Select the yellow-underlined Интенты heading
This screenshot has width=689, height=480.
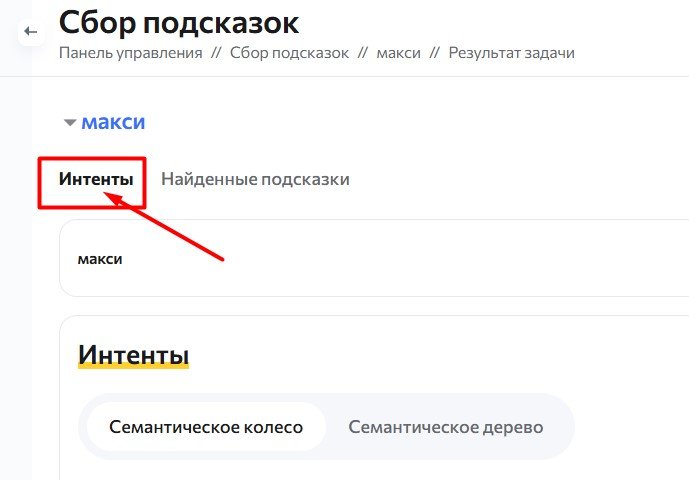[x=133, y=354]
